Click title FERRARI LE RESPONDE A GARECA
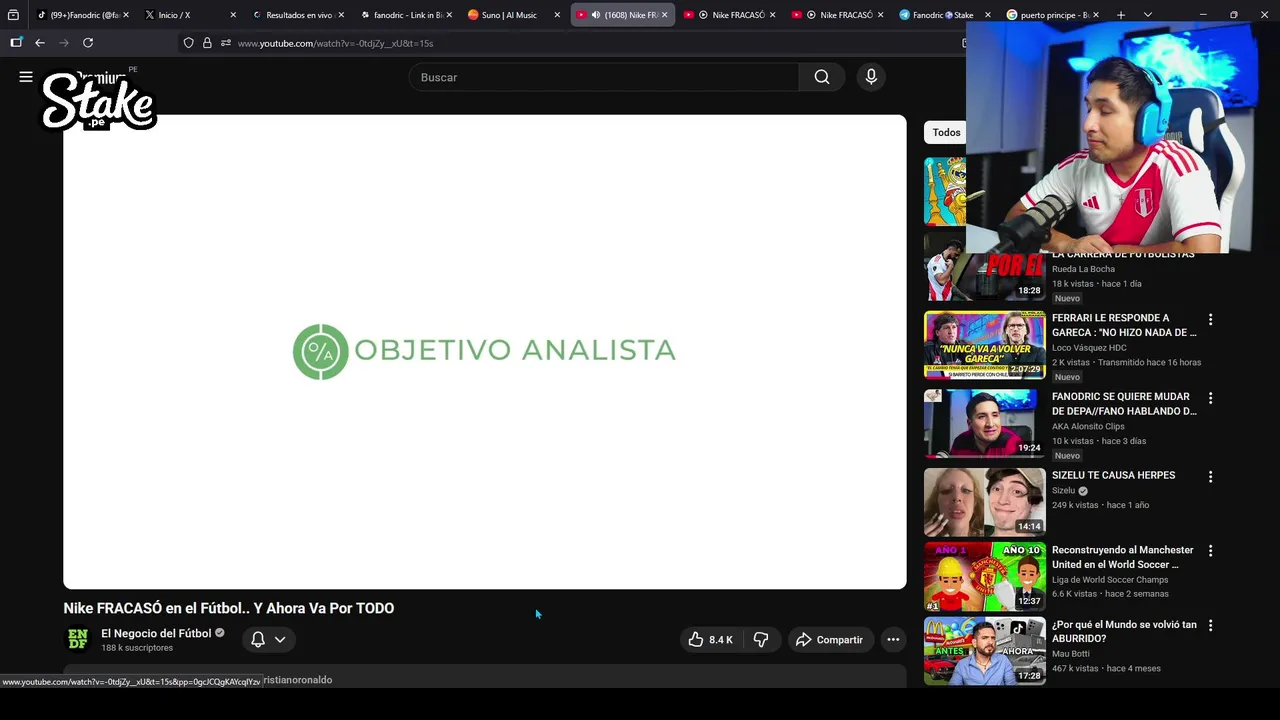Image resolution: width=1280 pixels, height=720 pixels. [1124, 325]
